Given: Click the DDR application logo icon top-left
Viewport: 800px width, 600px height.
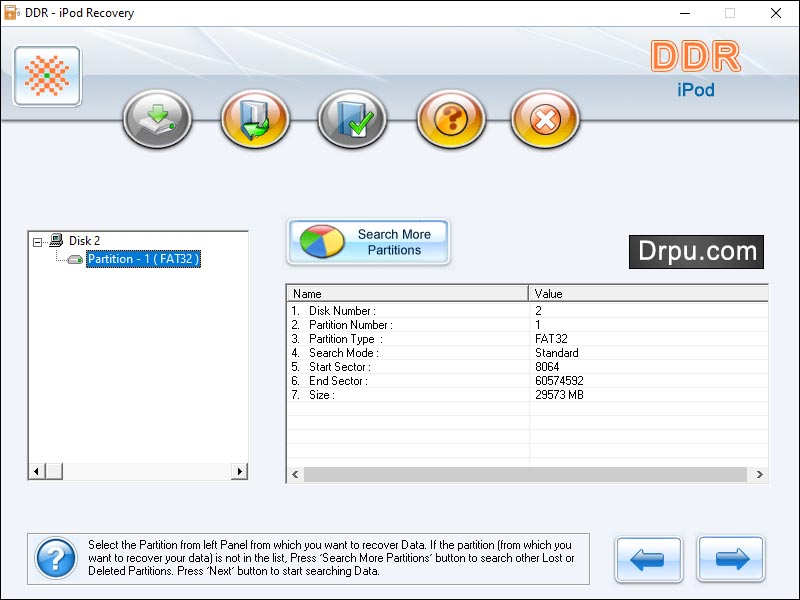Looking at the screenshot, I should (46, 75).
